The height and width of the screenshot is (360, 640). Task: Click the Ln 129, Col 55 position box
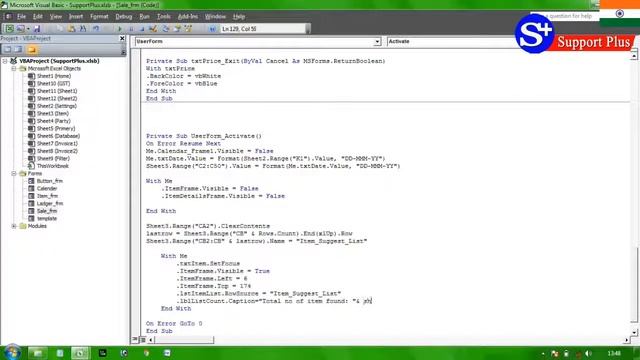[x=264, y=29]
